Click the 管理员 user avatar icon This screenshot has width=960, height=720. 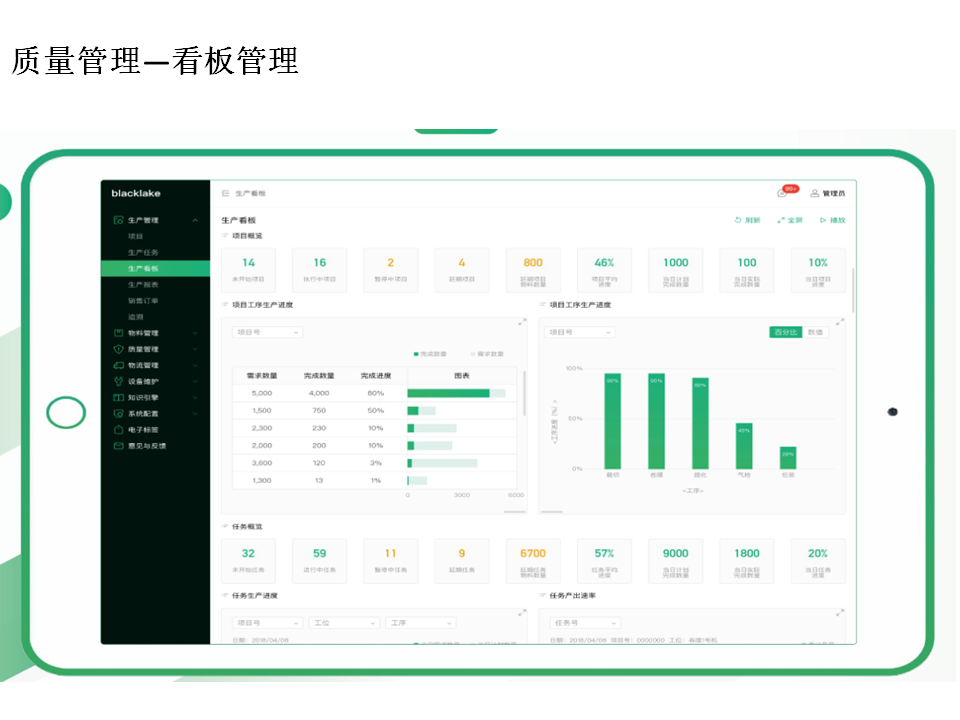point(814,193)
